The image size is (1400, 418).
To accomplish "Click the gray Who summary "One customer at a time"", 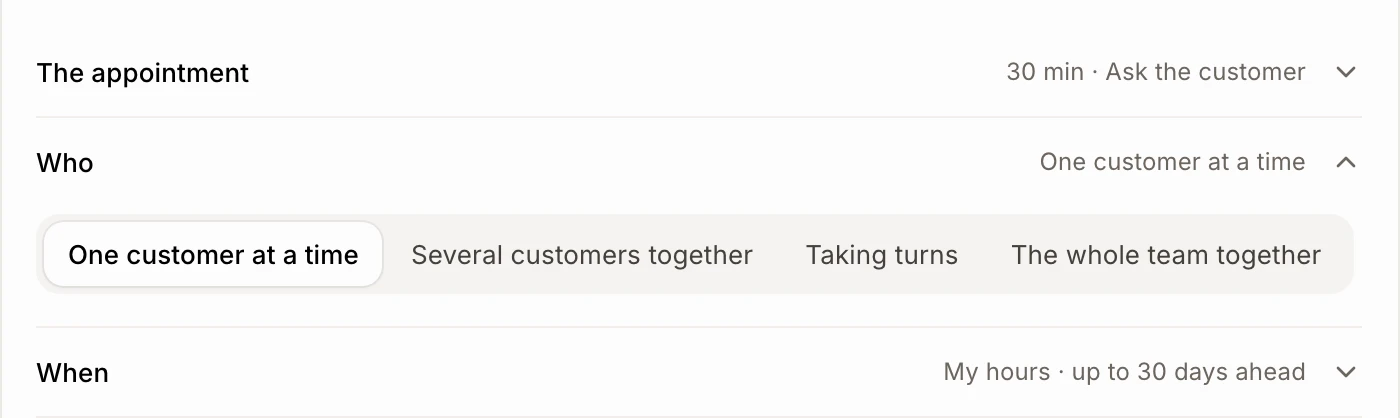I will tap(1172, 162).
